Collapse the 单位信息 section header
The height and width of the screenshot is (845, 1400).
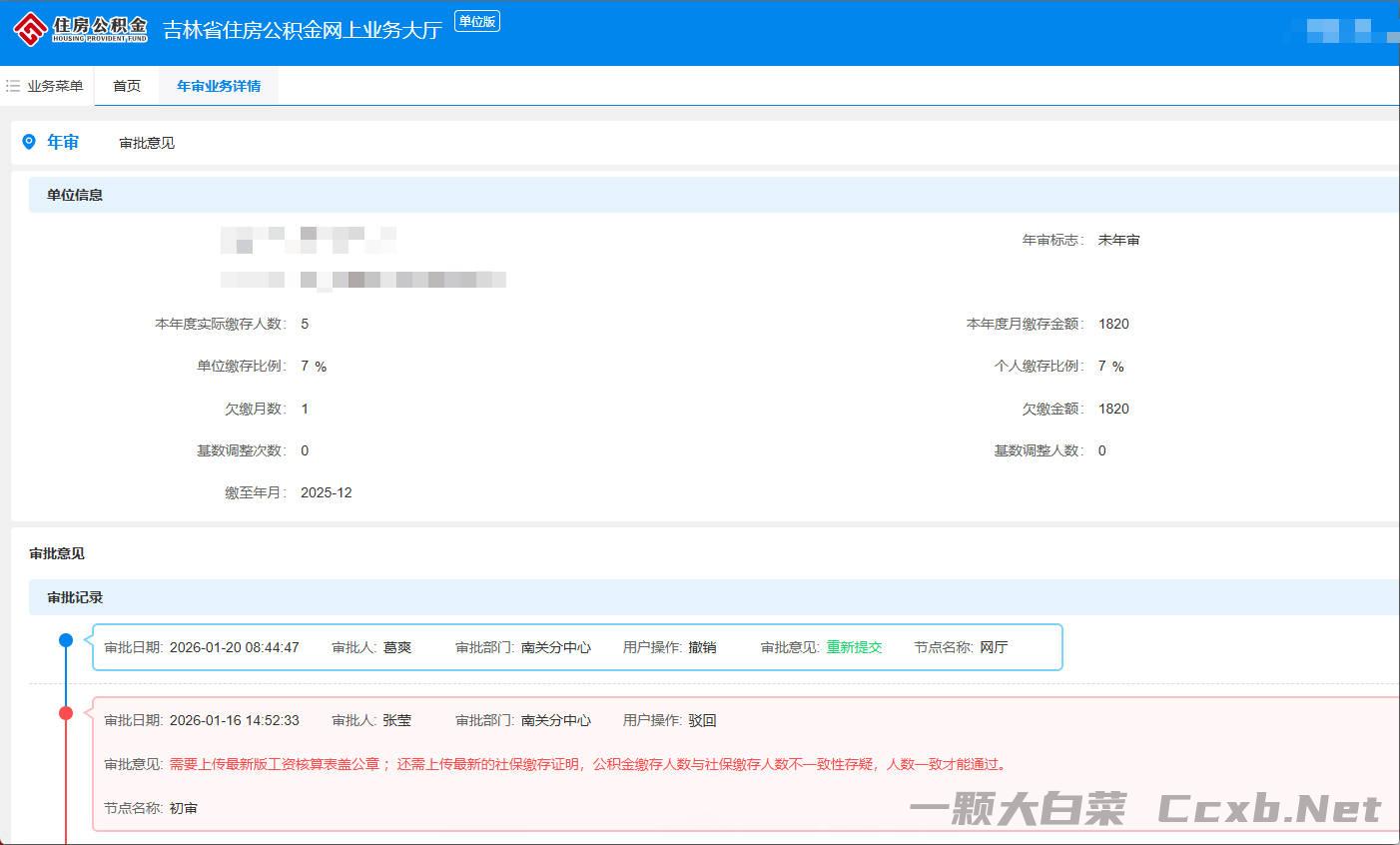[75, 195]
